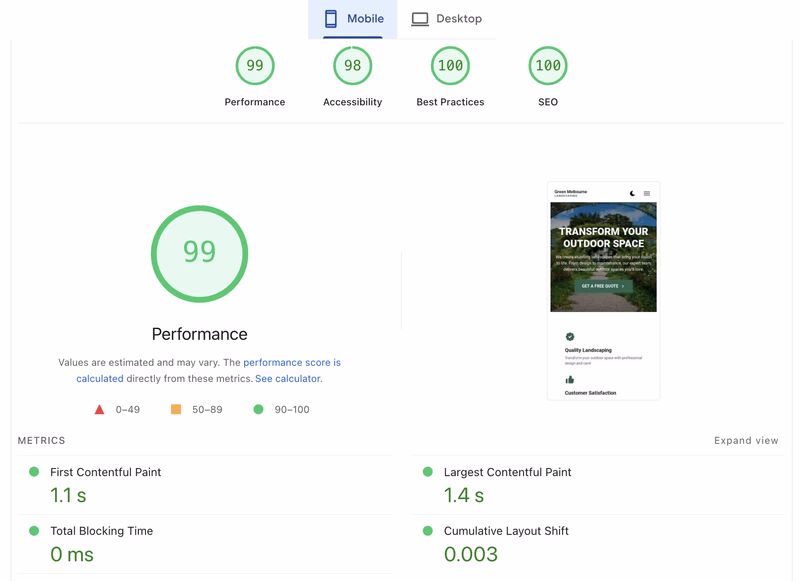Click the mobile website preview thumbnail

[603, 290]
